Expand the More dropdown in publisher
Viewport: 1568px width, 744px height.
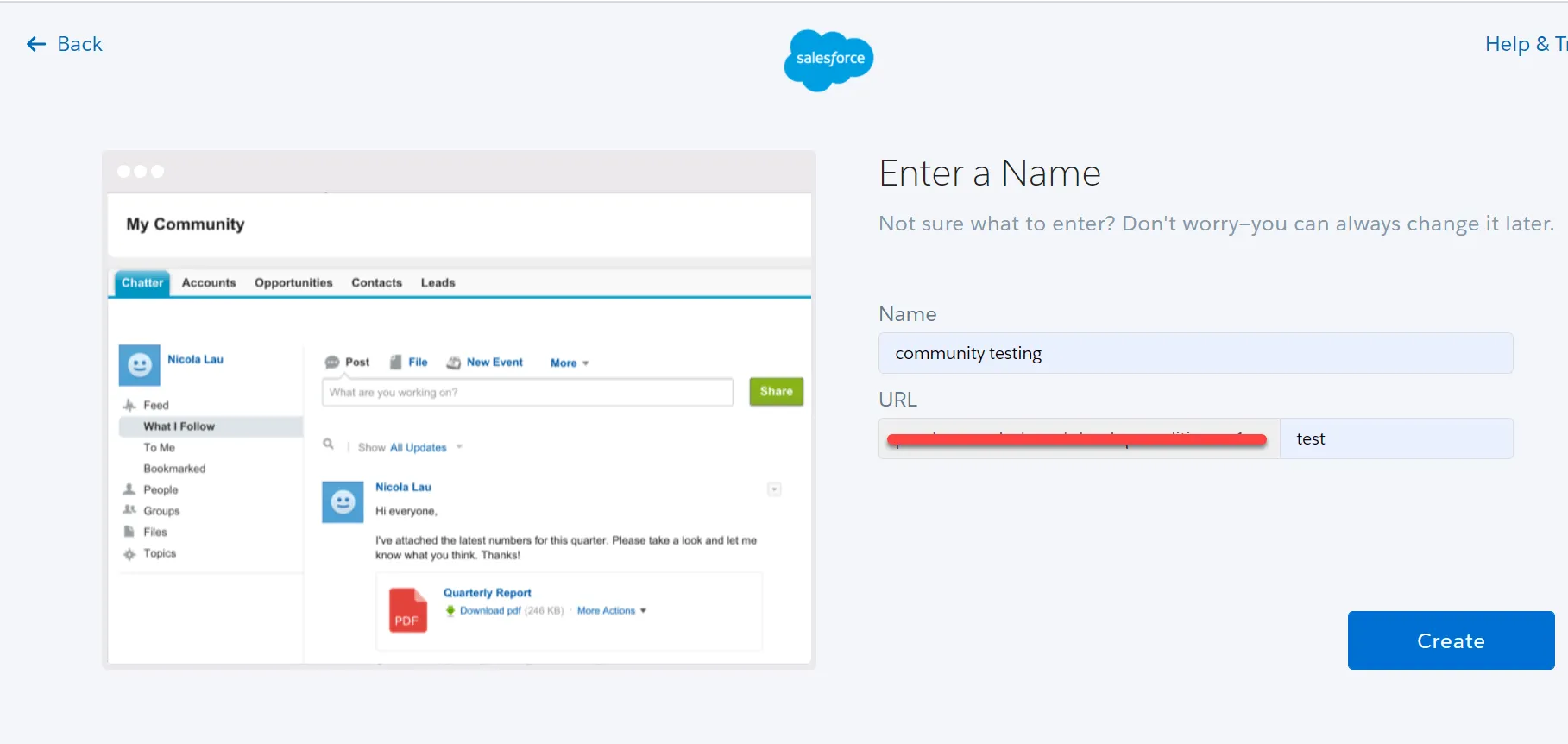pyautogui.click(x=570, y=363)
